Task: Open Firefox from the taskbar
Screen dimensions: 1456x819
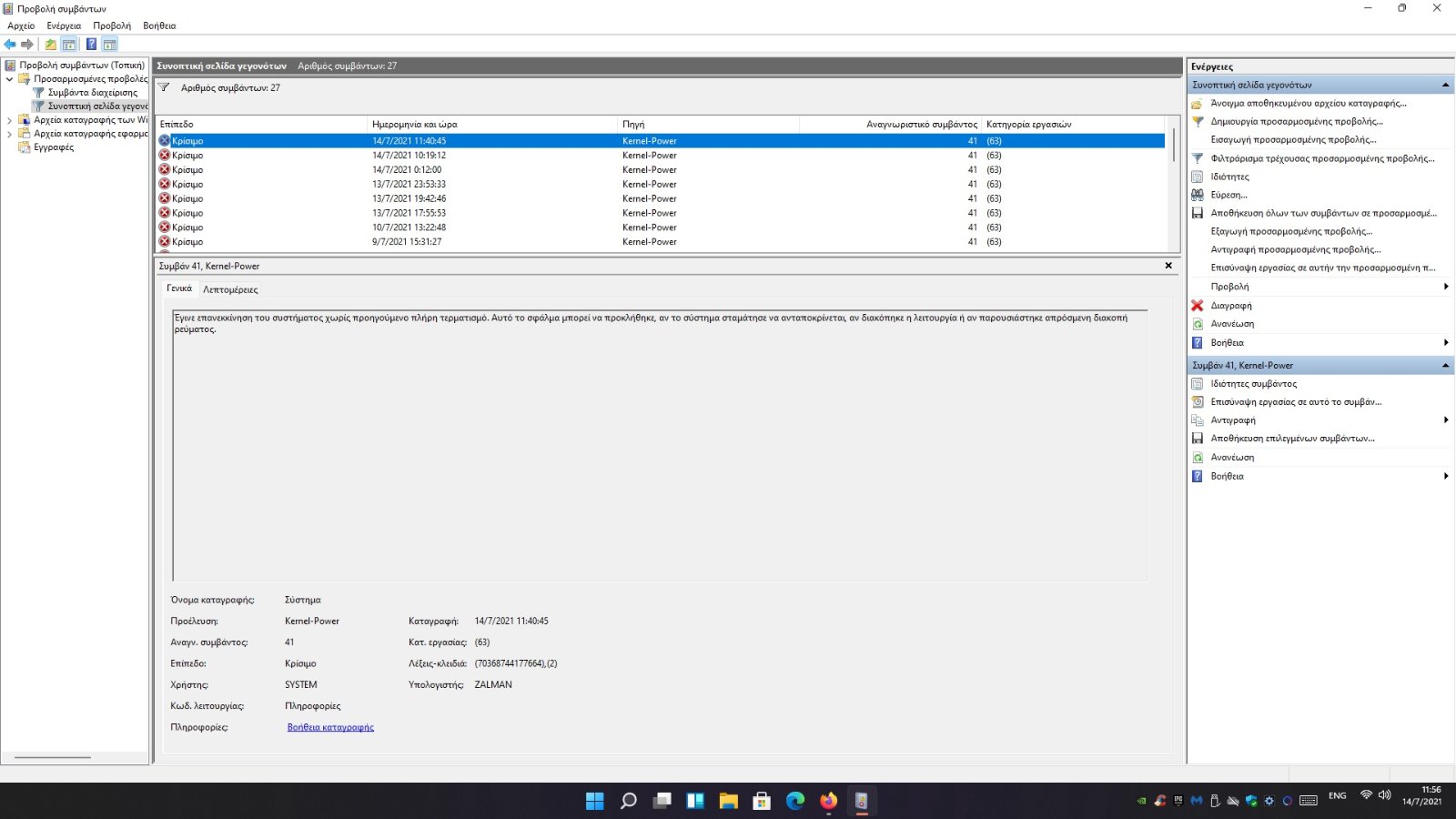Action: coord(828,801)
